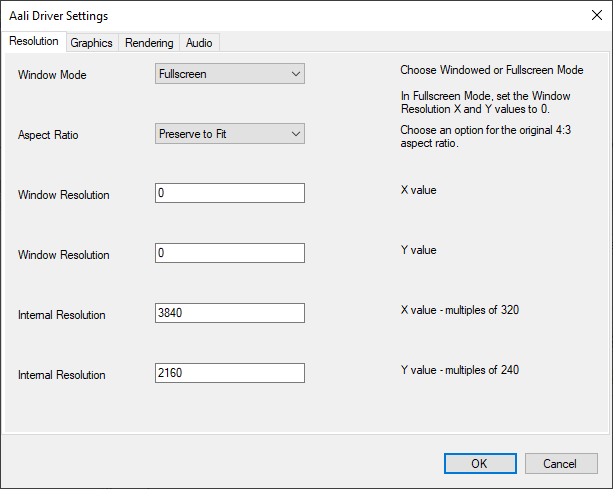Close the Aali Driver Settings dialog
Viewport: 613px width, 489px height.
pos(597,15)
